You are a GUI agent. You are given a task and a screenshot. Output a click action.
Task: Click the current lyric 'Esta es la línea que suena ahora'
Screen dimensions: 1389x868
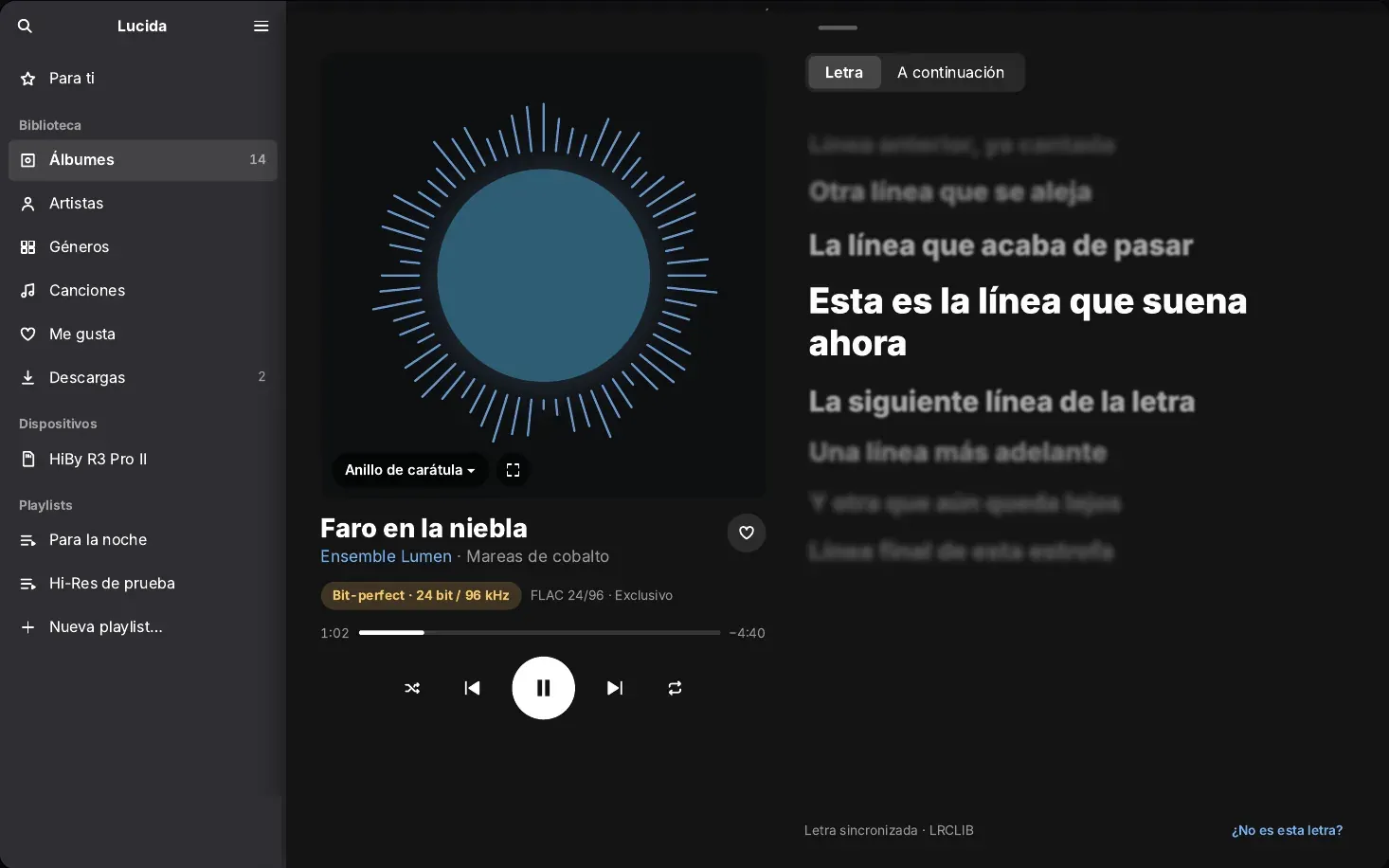pos(1028,322)
